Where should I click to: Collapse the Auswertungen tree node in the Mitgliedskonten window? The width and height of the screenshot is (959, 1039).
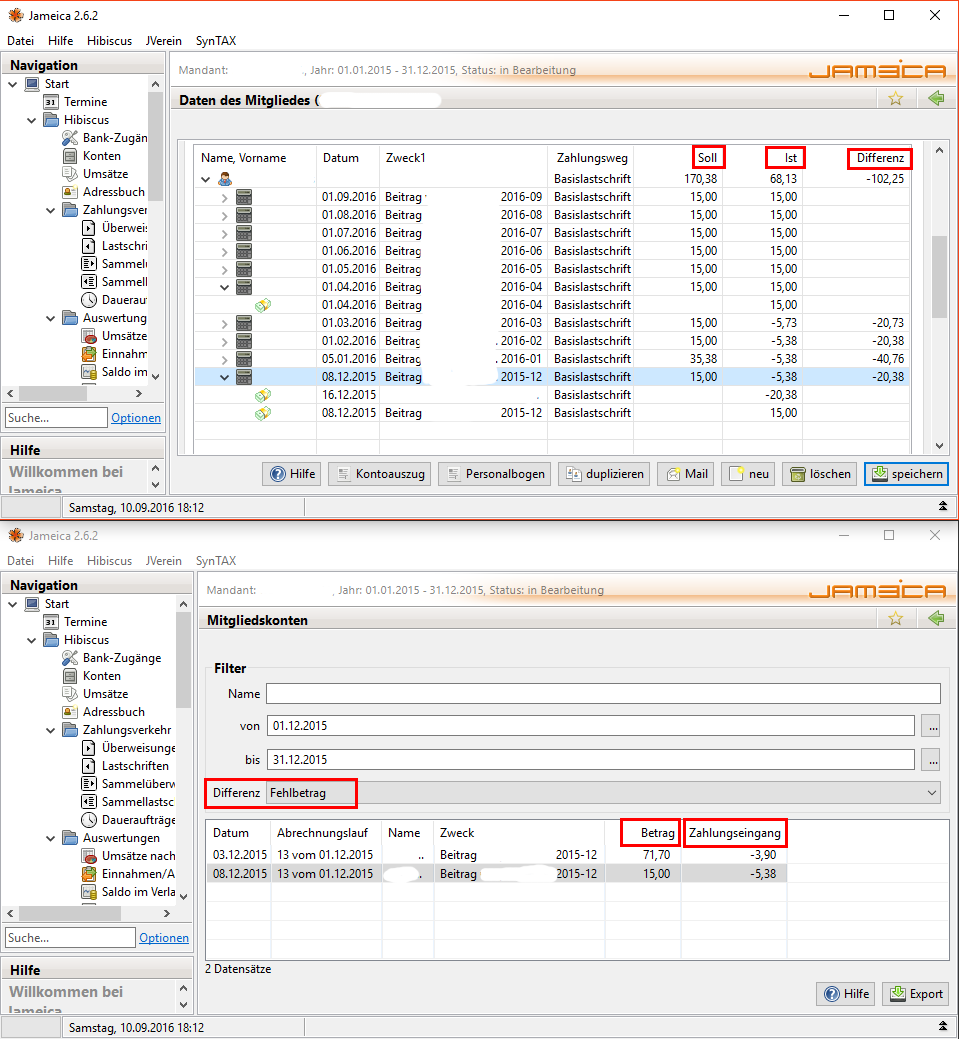tap(50, 838)
